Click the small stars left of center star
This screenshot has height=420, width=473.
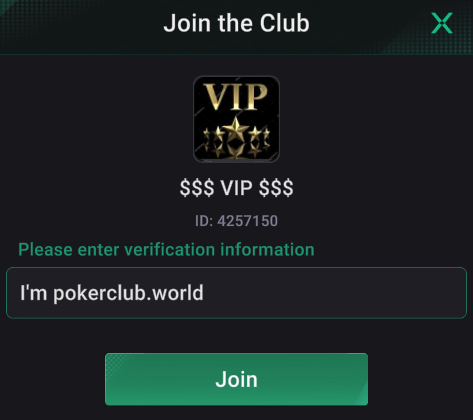(x=213, y=135)
